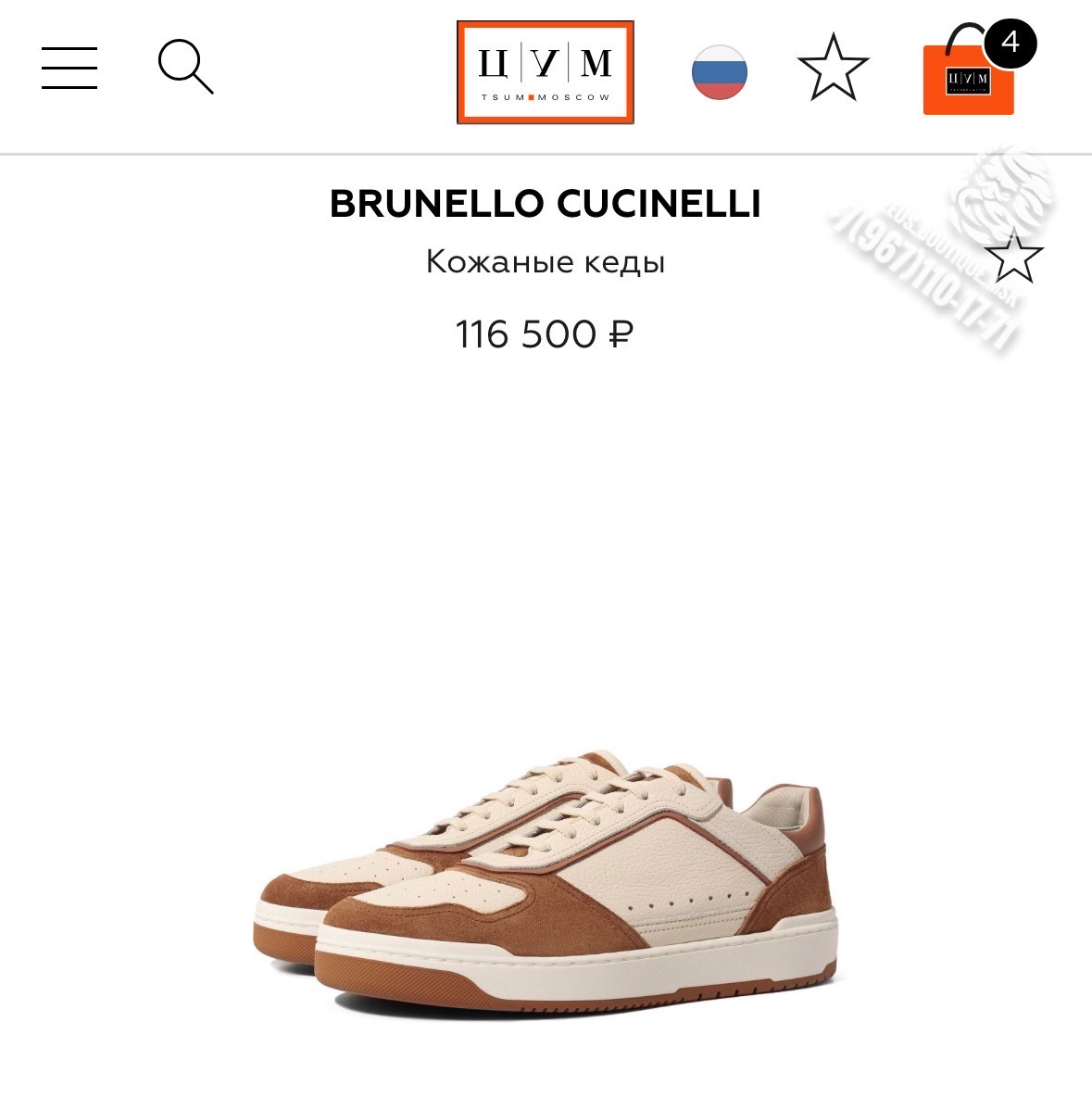Open the BRUNELLO CUCINELLI brand page
The width and height of the screenshot is (1092, 1110).
[545, 204]
